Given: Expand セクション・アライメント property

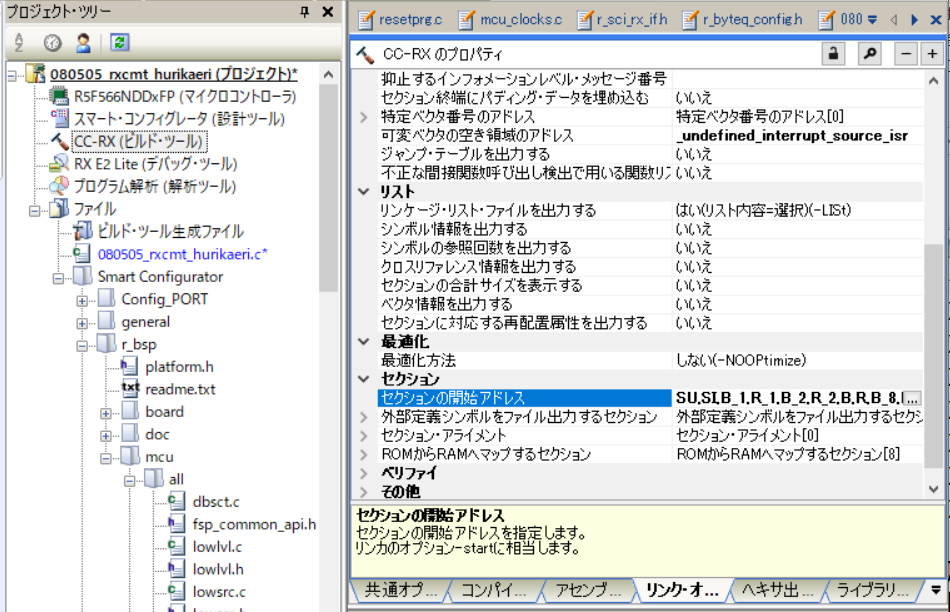Looking at the screenshot, I should click(x=364, y=436).
